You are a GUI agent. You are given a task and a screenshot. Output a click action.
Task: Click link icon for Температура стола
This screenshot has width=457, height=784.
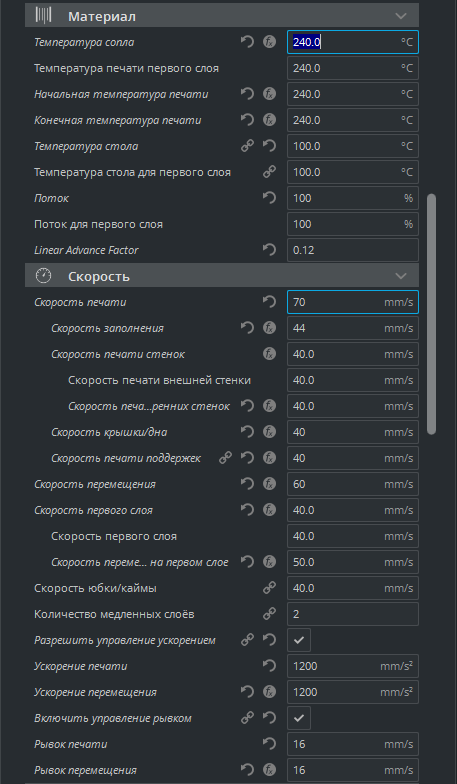pyautogui.click(x=248, y=146)
